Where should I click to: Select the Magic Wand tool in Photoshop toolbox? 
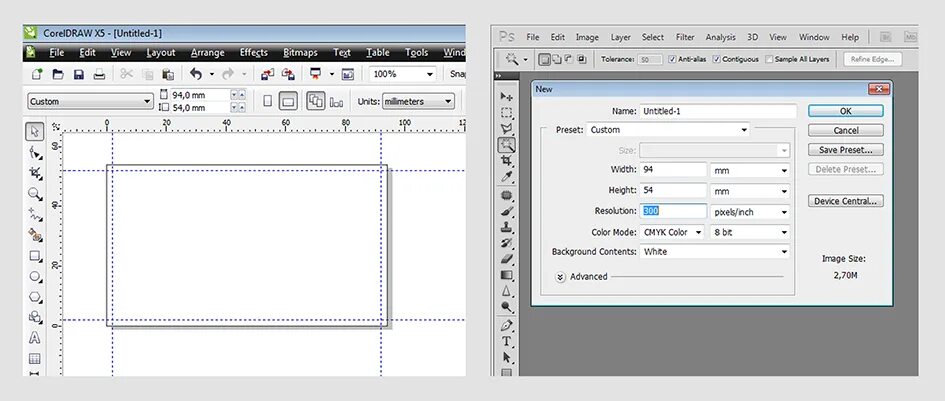coord(507,145)
